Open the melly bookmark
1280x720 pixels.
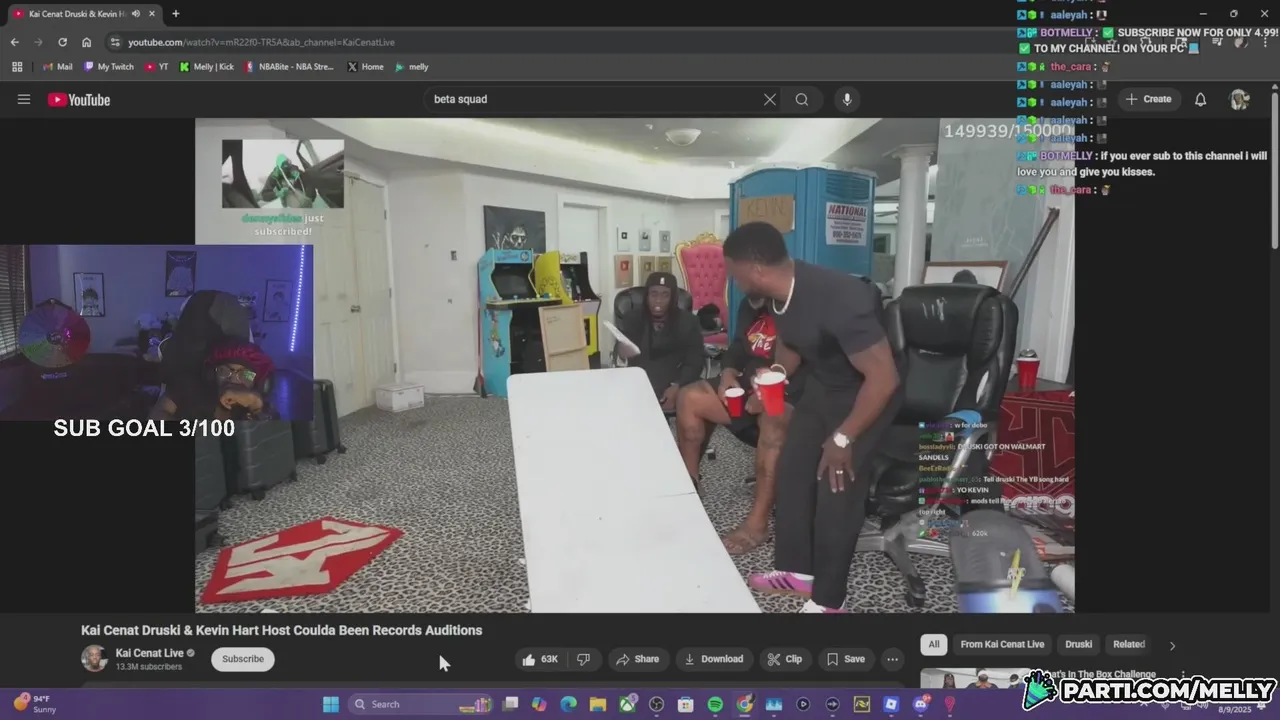[x=412, y=67]
